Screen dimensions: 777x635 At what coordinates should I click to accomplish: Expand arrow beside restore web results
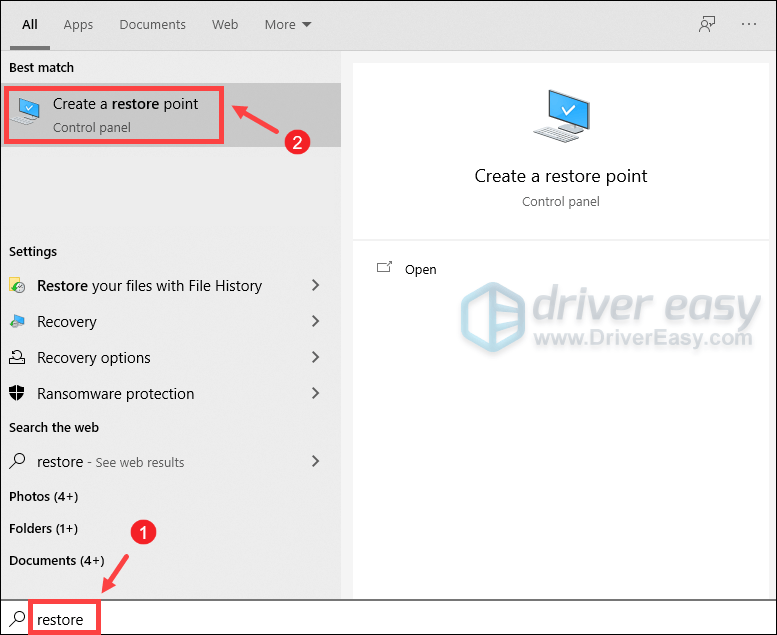click(315, 461)
